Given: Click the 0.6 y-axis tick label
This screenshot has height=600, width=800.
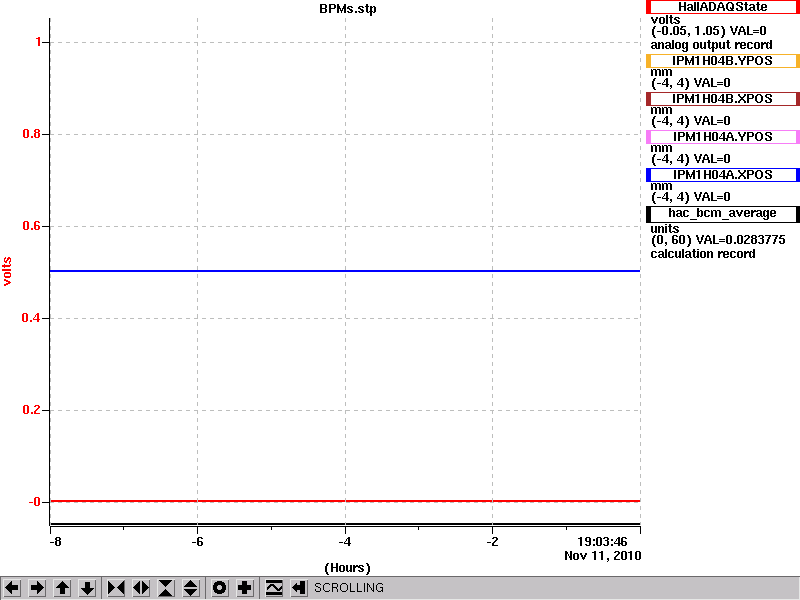Looking at the screenshot, I should [x=32, y=226].
